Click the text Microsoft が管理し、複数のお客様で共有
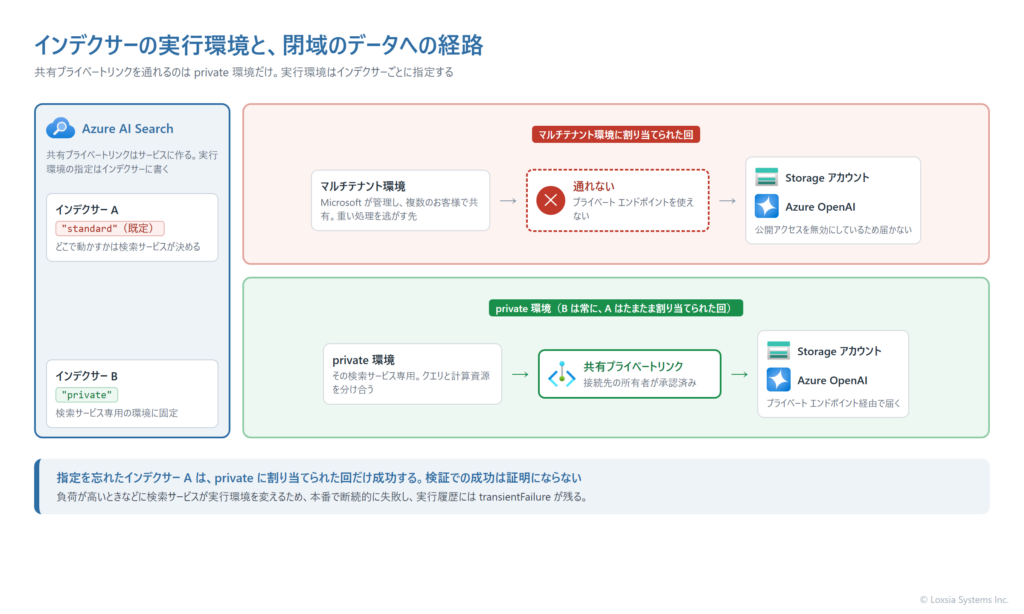 [399, 209]
